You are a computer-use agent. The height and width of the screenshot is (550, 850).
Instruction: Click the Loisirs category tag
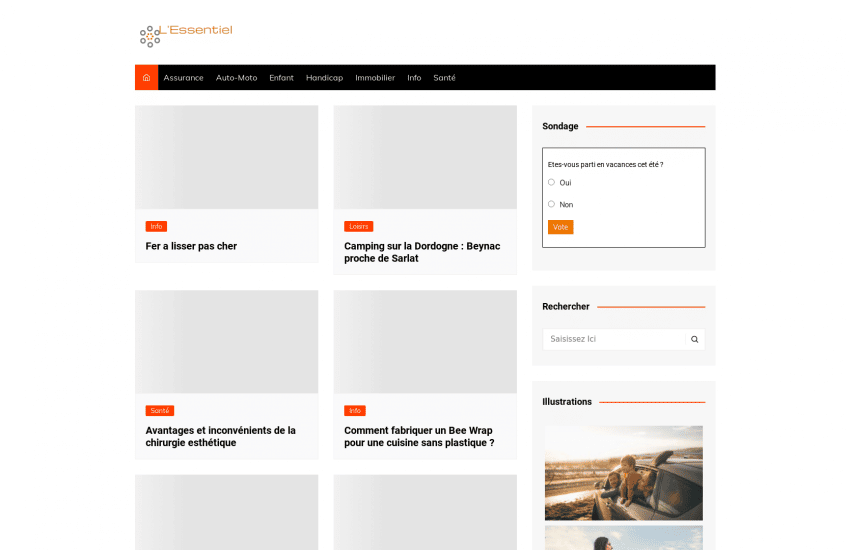(358, 227)
